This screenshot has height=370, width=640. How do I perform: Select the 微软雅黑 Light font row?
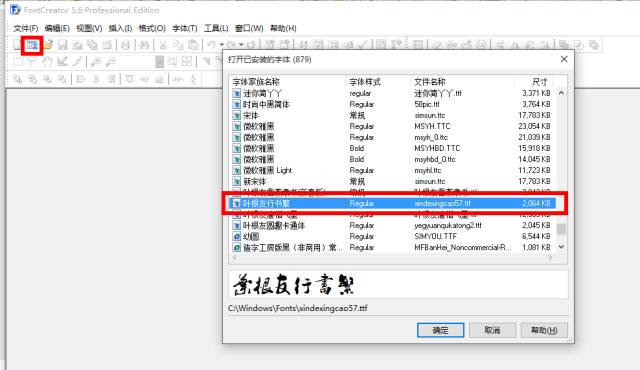393,171
